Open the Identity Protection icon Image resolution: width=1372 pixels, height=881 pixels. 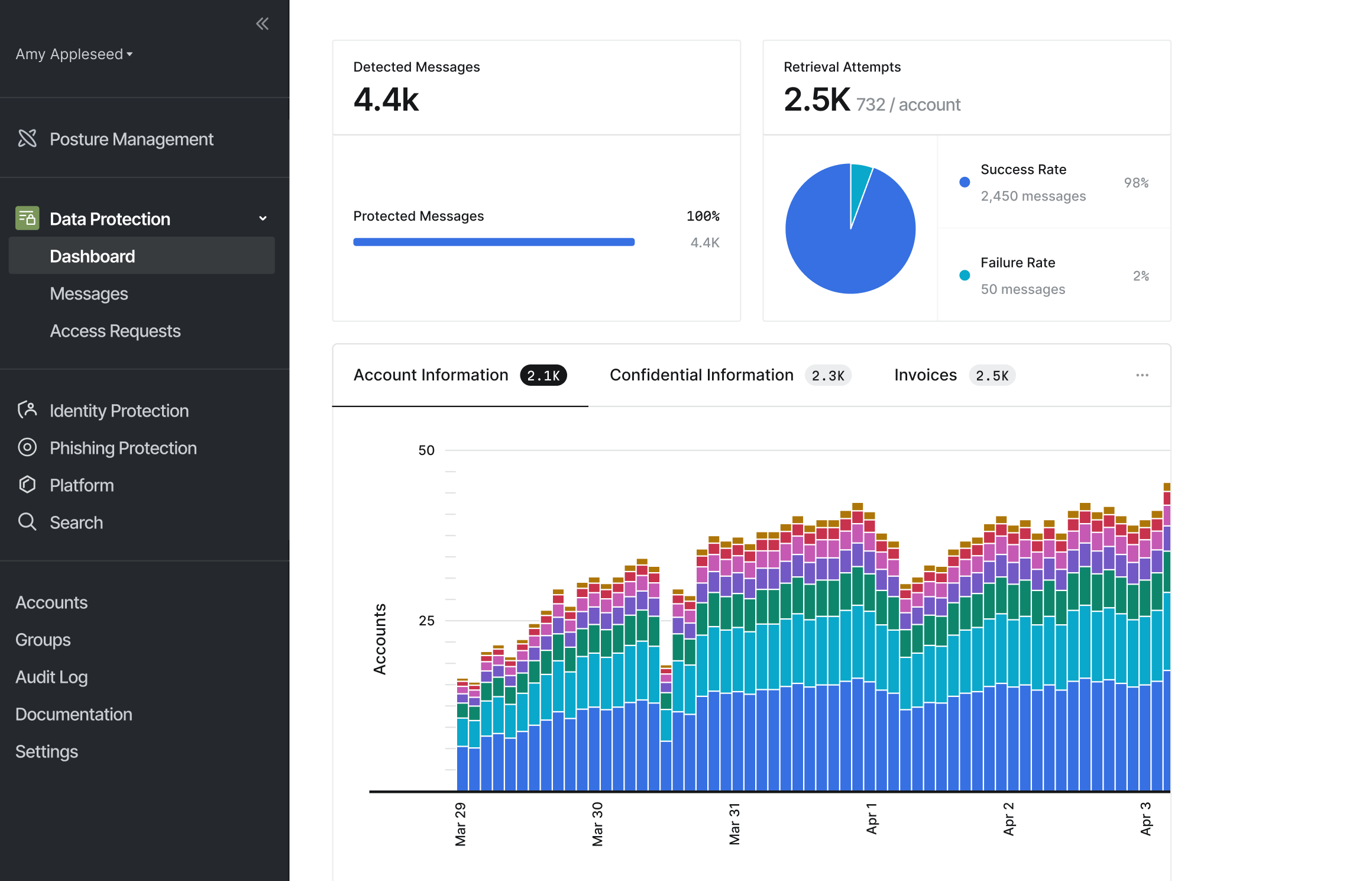click(27, 410)
